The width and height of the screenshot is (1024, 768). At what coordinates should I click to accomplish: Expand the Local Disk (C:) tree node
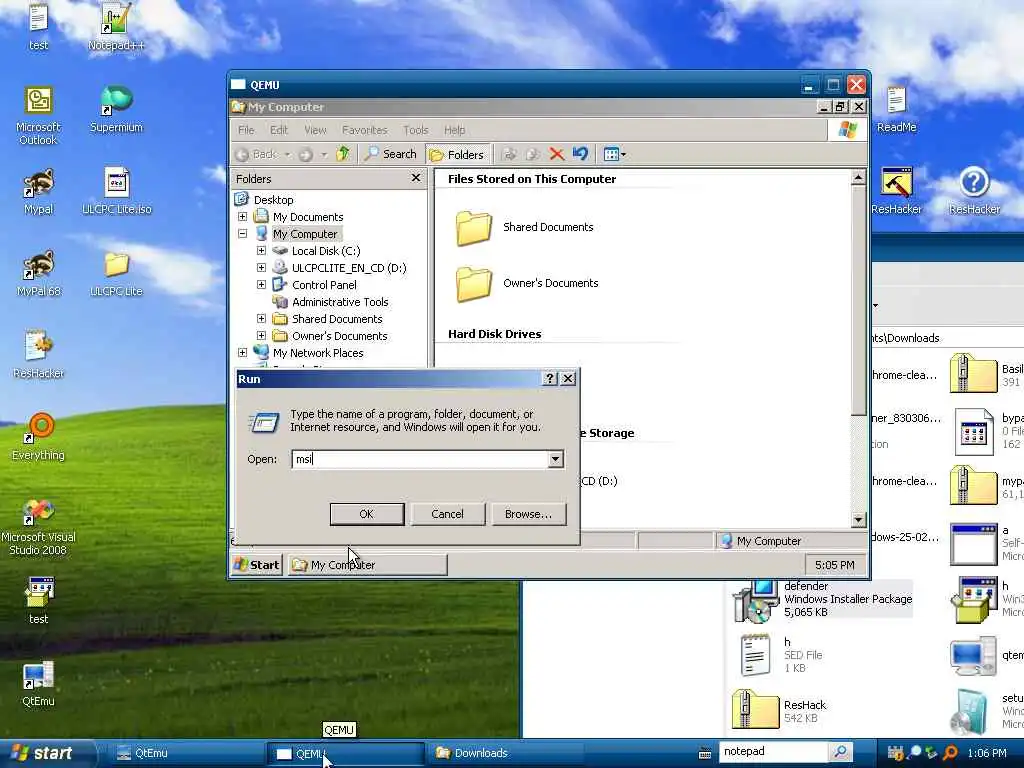[x=261, y=250]
